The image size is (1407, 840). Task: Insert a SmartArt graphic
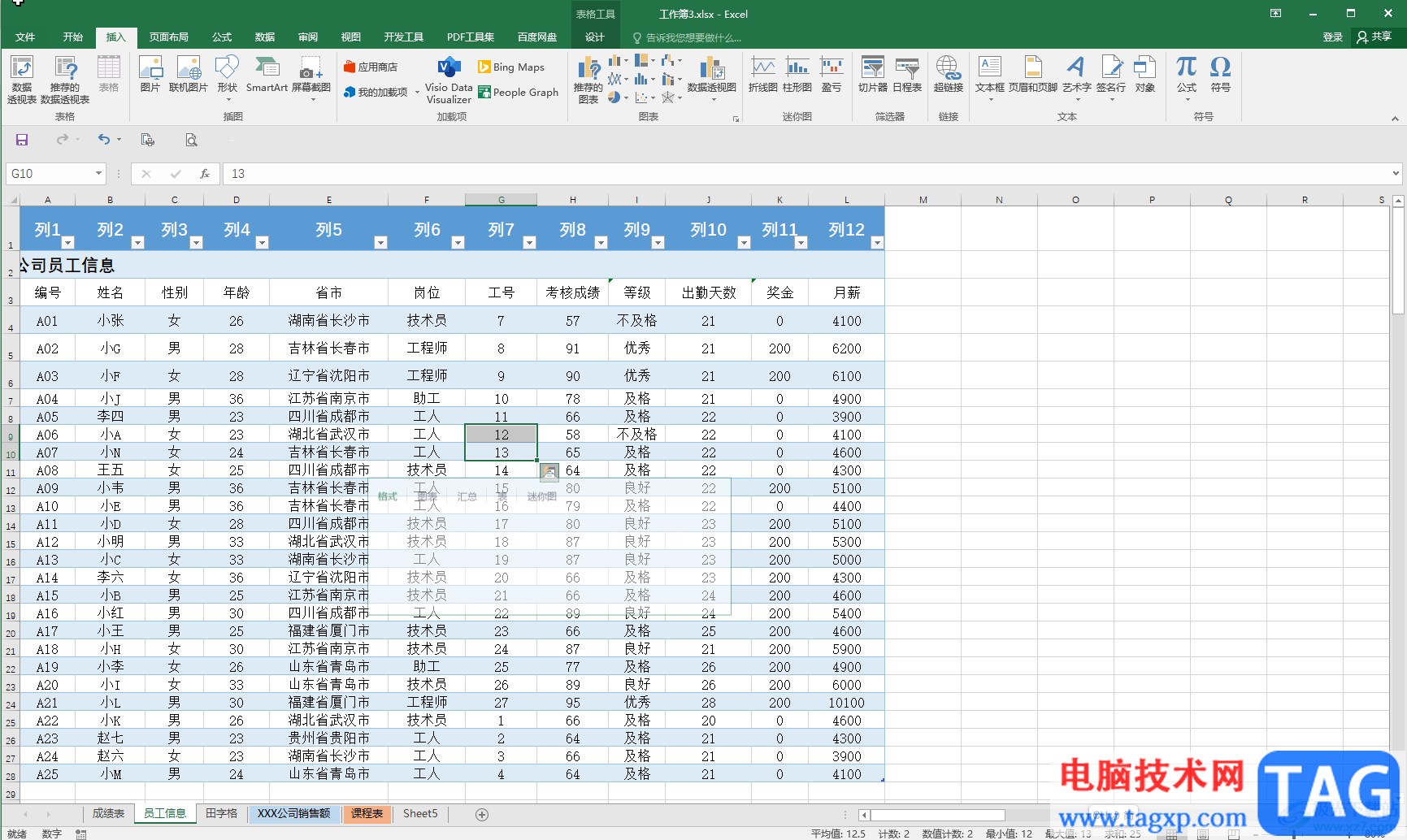[267, 74]
